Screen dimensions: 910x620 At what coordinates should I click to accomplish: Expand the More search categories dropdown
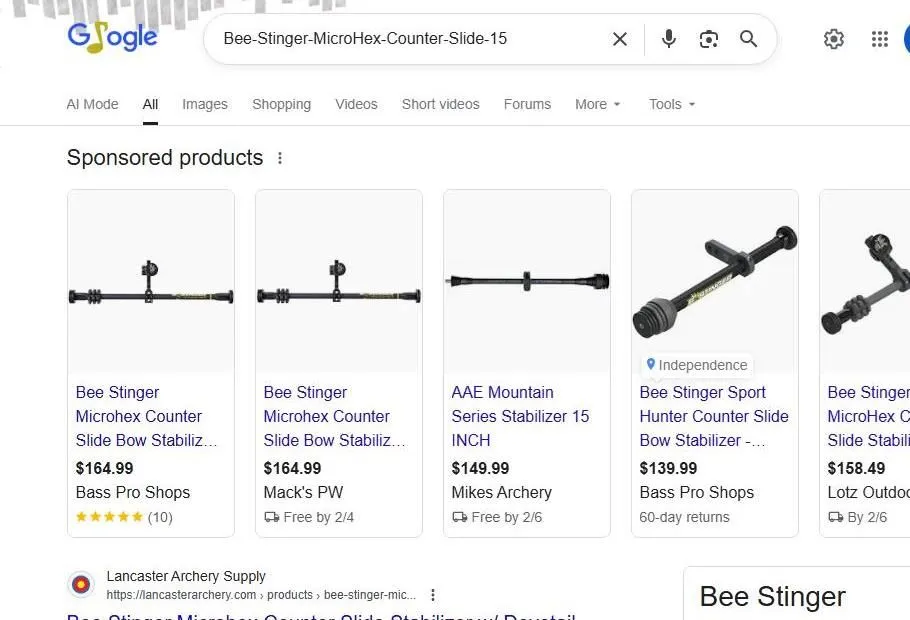coord(597,104)
